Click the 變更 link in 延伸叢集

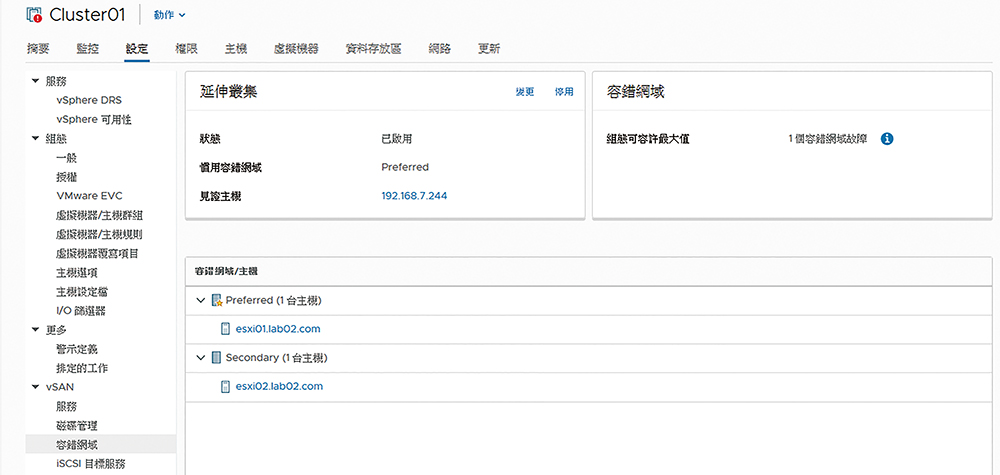(525, 92)
